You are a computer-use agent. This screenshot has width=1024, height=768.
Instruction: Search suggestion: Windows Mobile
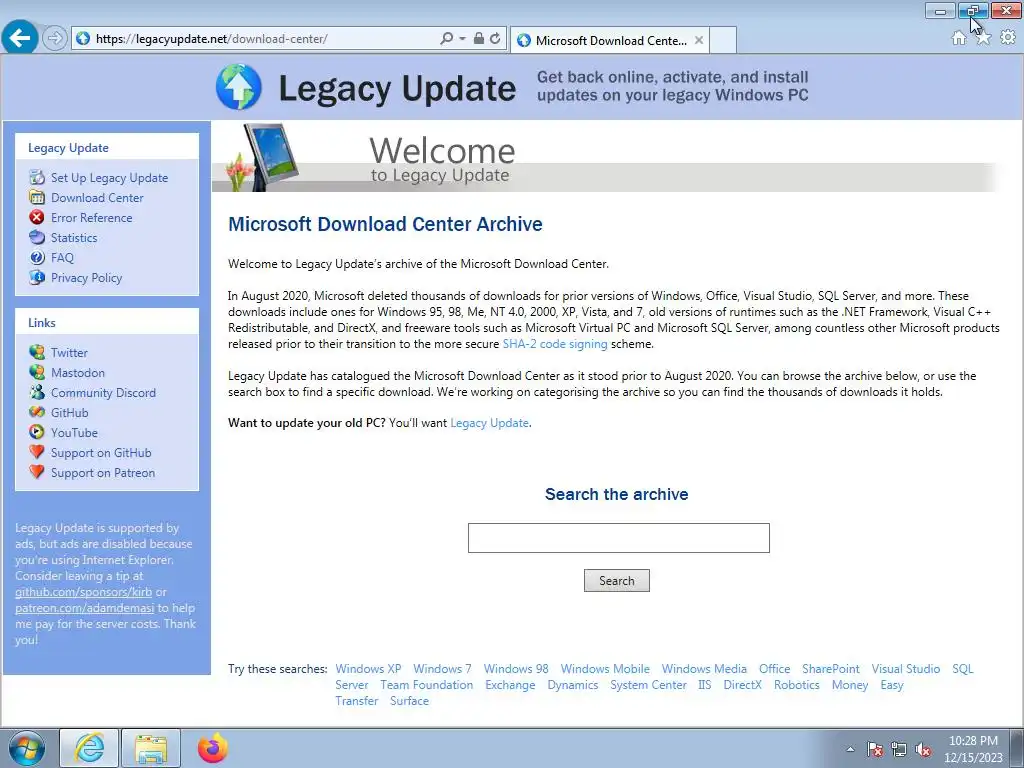(605, 669)
